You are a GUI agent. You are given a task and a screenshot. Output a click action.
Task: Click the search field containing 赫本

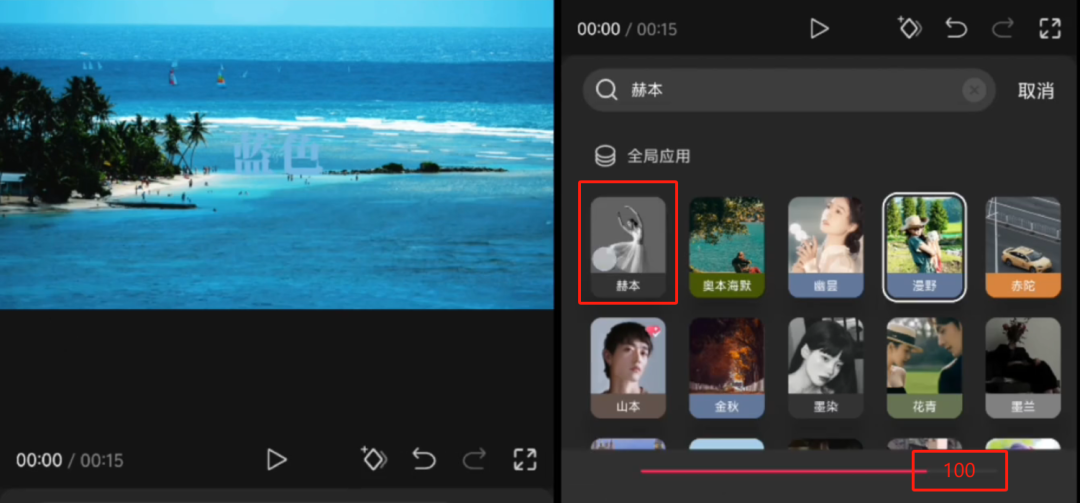(x=789, y=90)
